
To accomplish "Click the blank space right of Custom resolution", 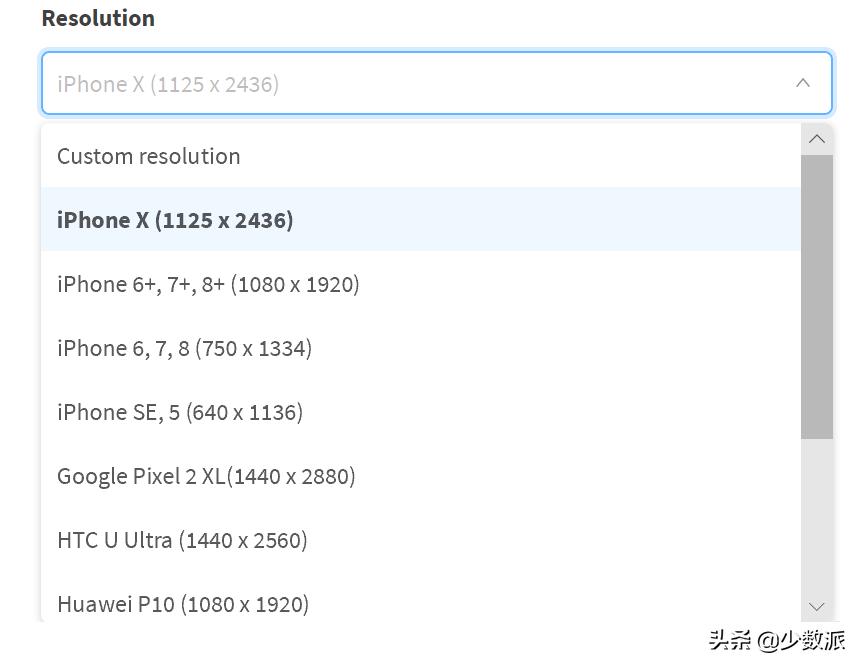I will [x=520, y=156].
